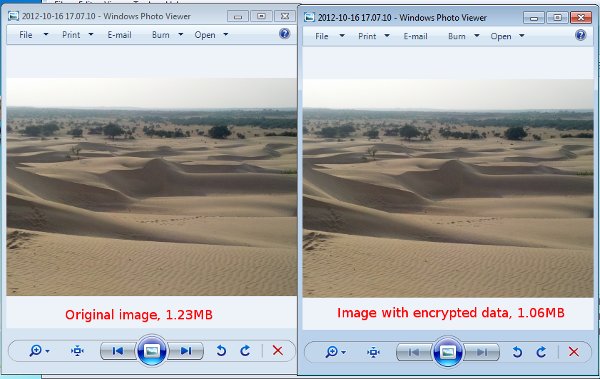Viewport: 600px width, 379px height.
Task: Expand Burn dropdown arrow in left window
Action: pyautogui.click(x=181, y=34)
